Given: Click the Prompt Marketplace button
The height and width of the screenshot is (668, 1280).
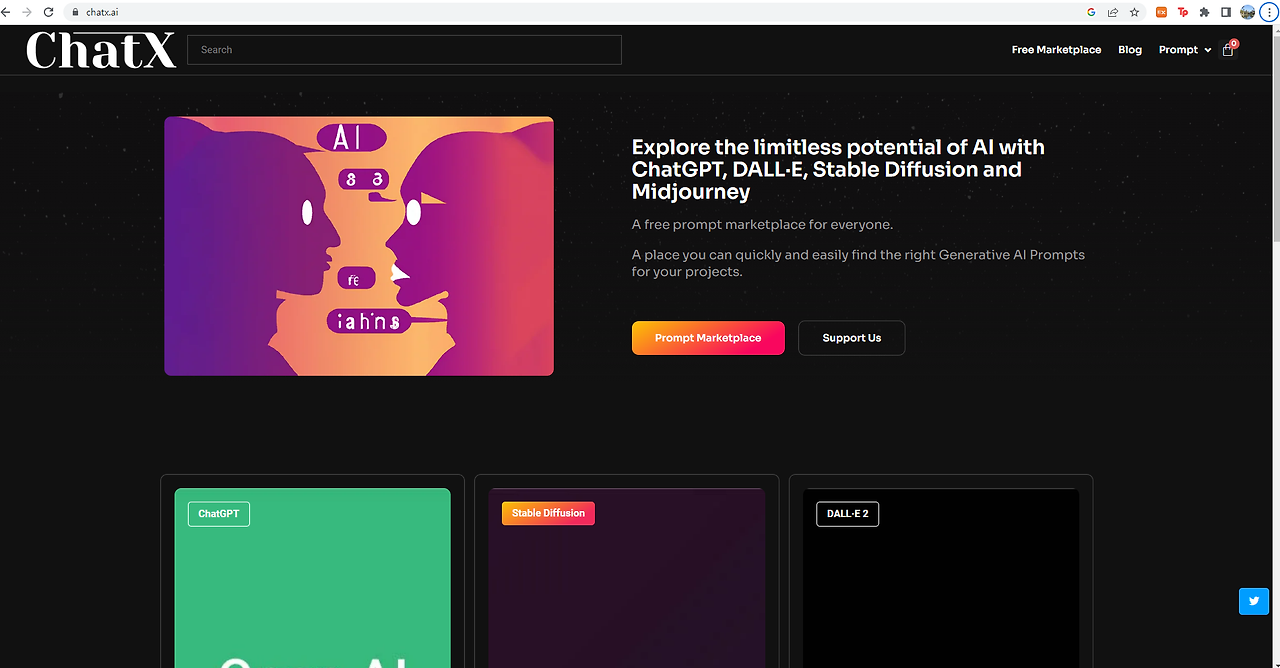Looking at the screenshot, I should 708,338.
